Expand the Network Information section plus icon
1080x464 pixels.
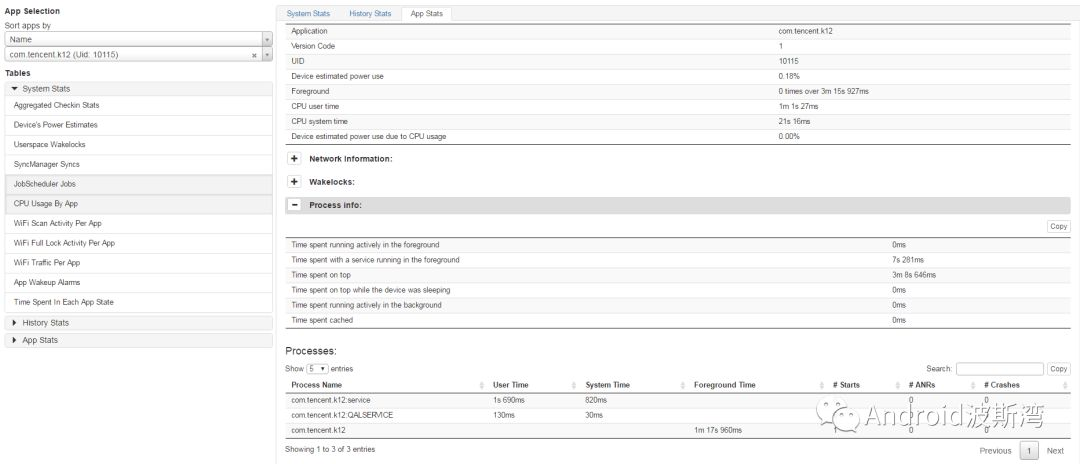[295, 158]
